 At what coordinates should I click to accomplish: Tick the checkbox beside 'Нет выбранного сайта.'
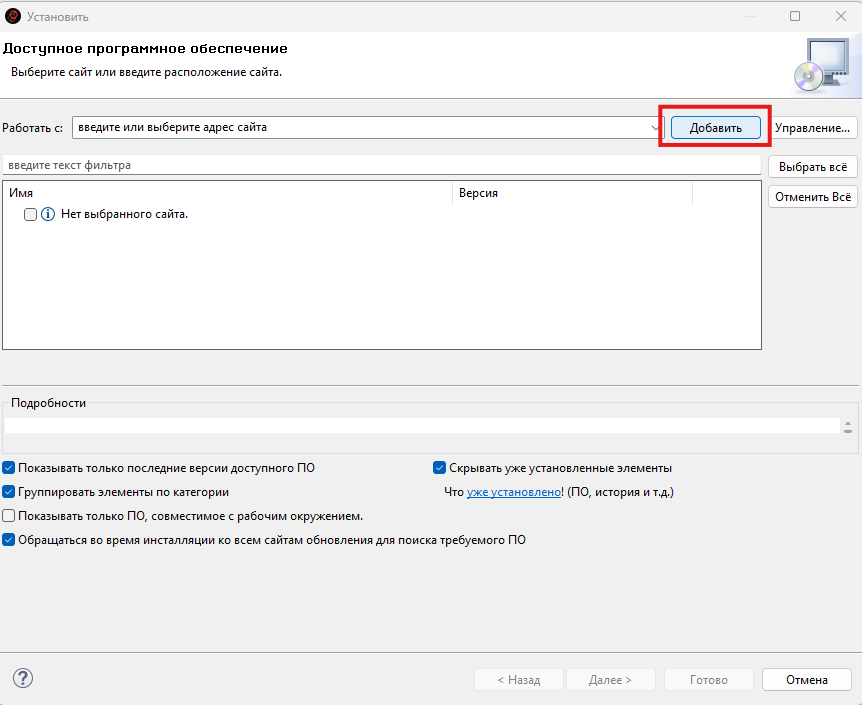[30, 214]
